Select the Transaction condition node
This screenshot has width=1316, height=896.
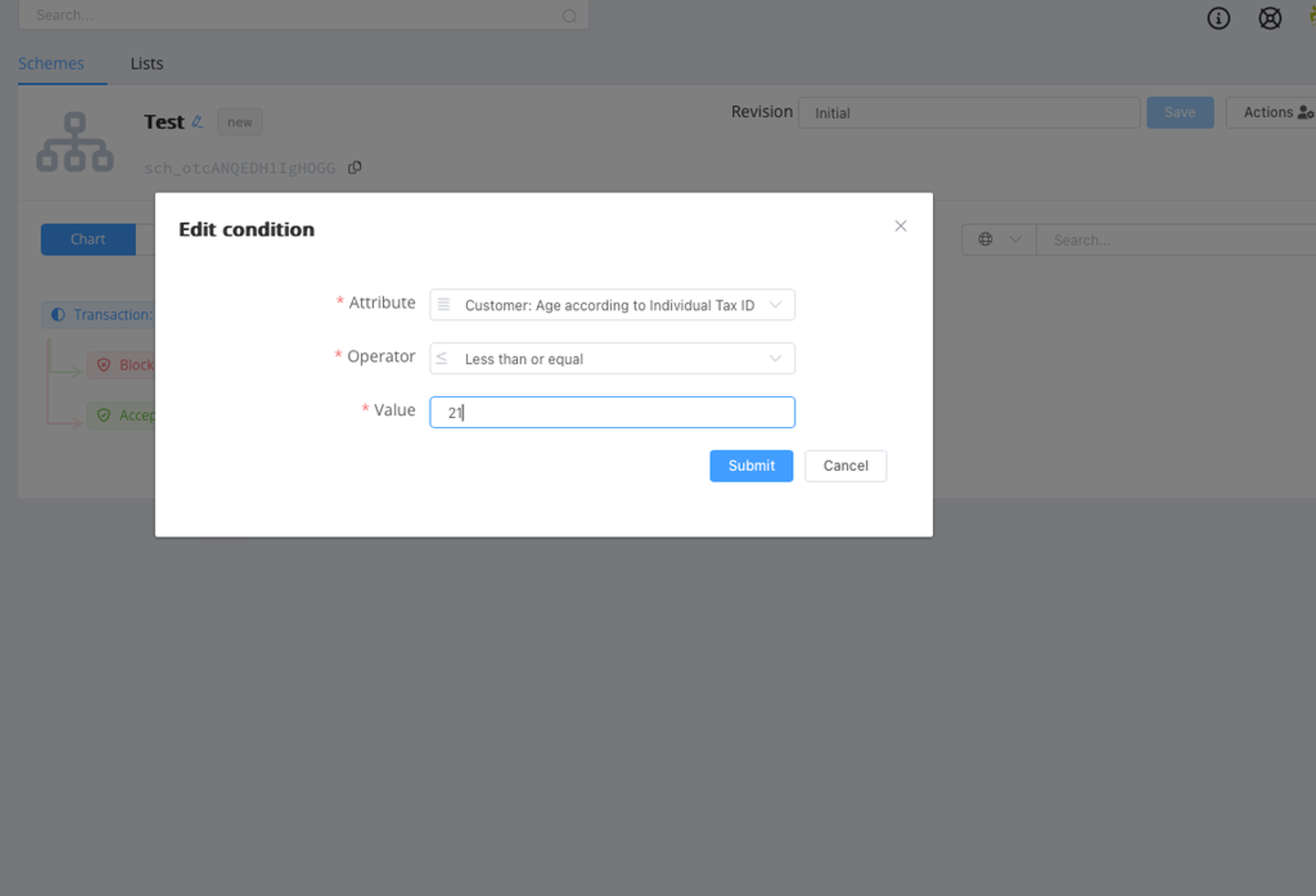pyautogui.click(x=99, y=315)
